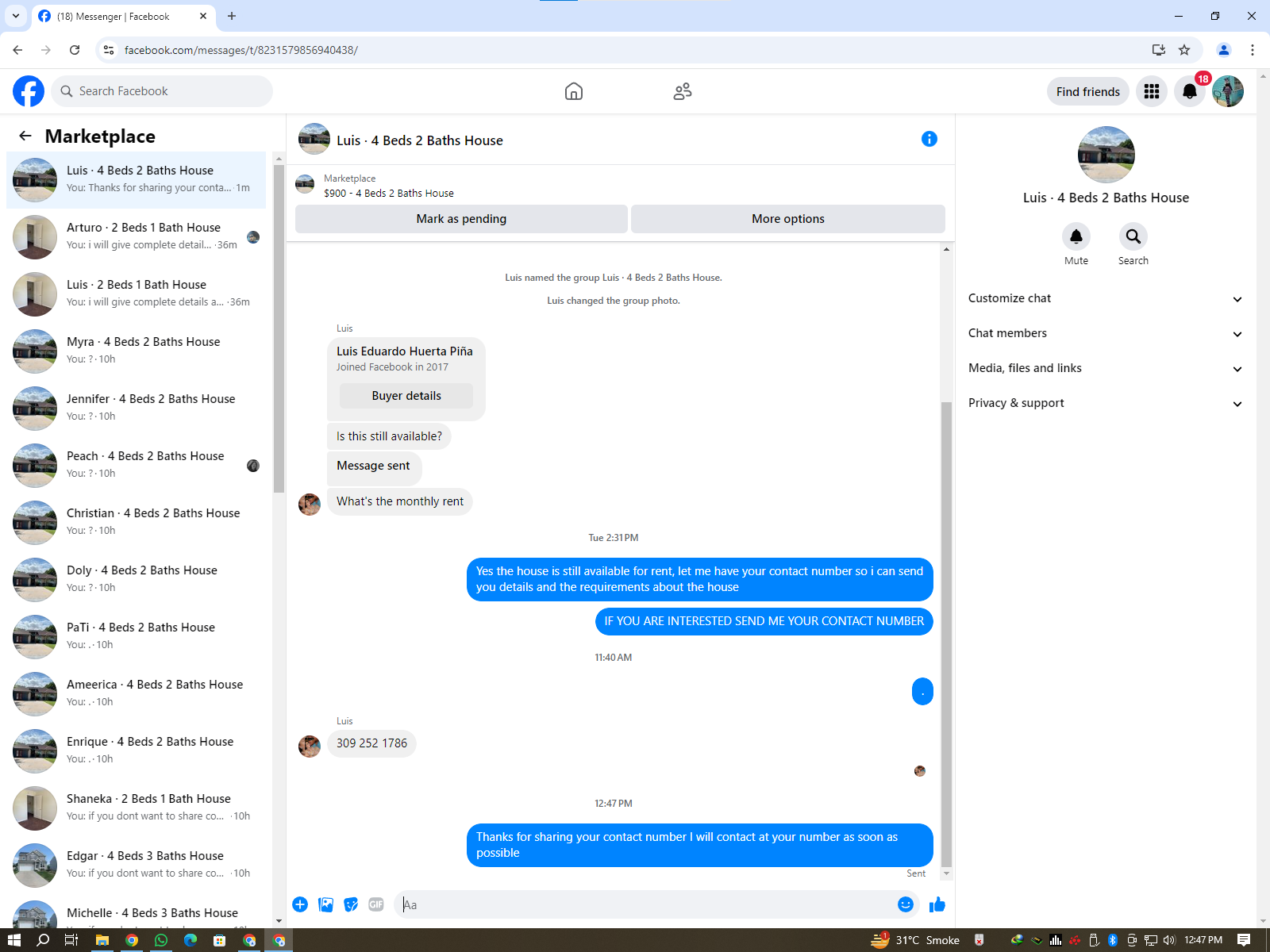Open PaTi · 4 Beds 2 Baths House chat

137,637
